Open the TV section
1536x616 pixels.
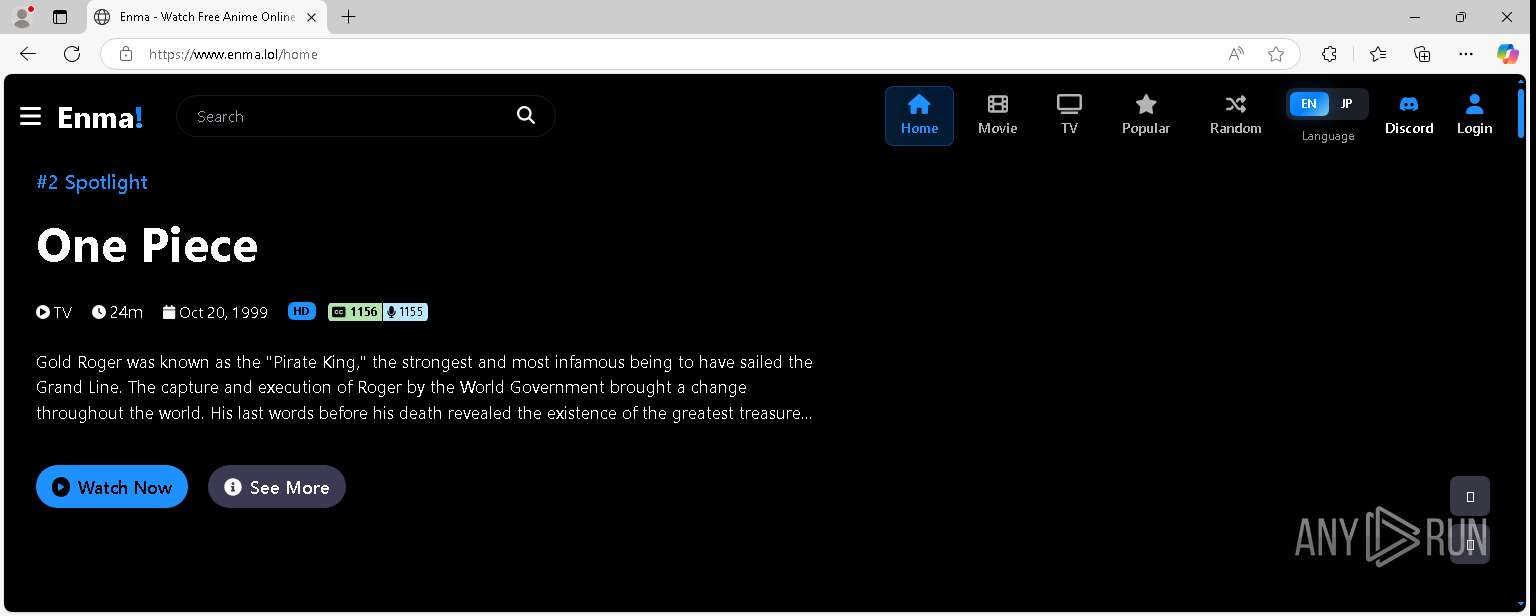coord(1069,116)
